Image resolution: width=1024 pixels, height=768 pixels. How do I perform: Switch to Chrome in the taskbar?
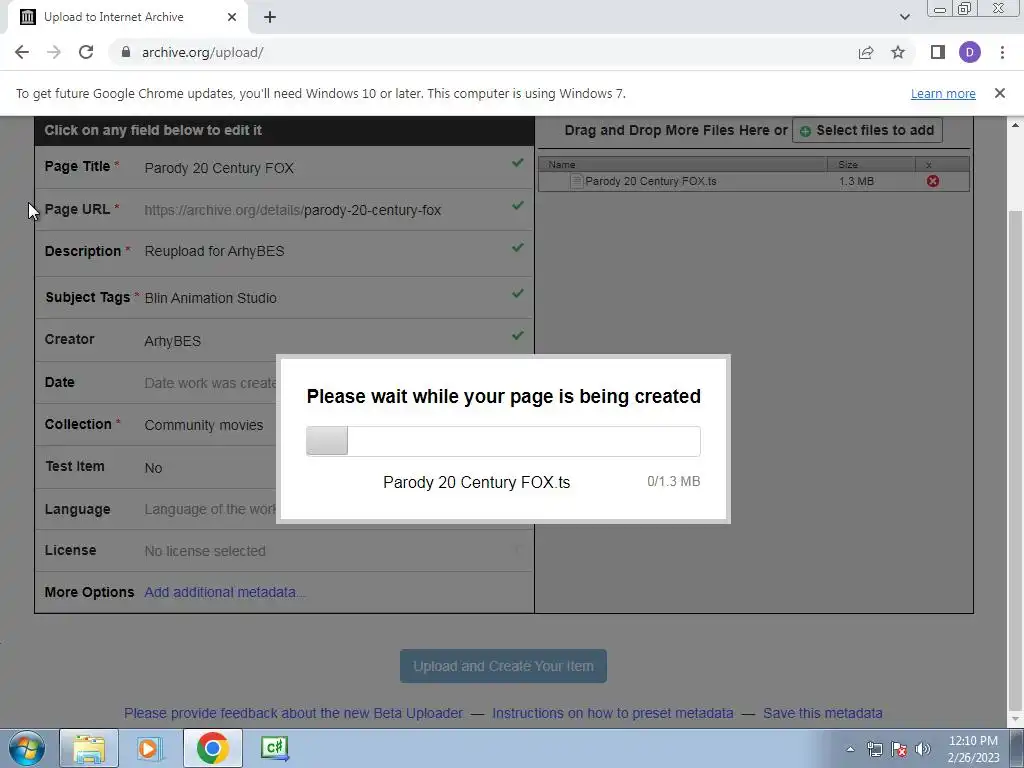(213, 748)
